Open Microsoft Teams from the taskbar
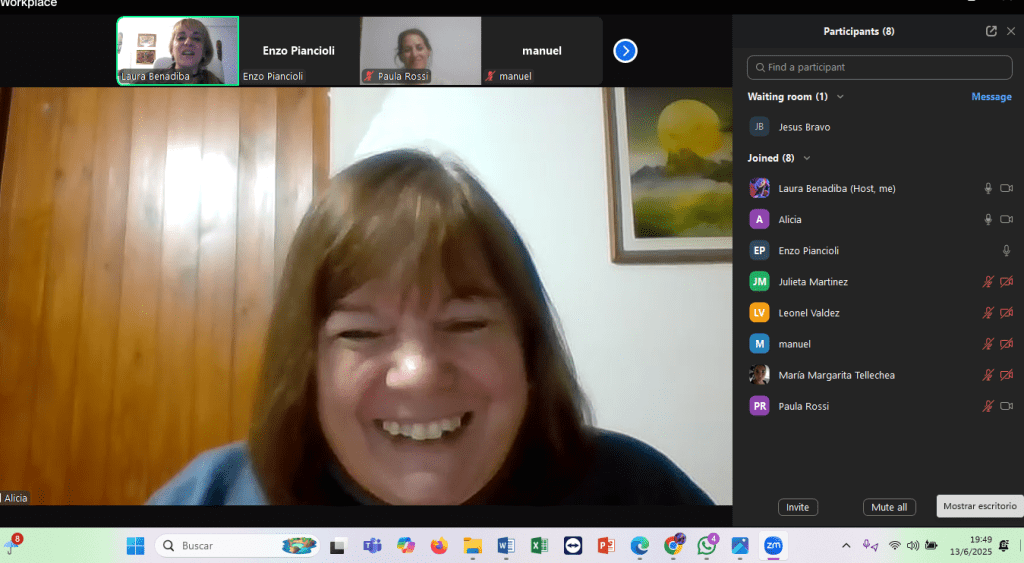The image size is (1024, 563). (x=371, y=546)
